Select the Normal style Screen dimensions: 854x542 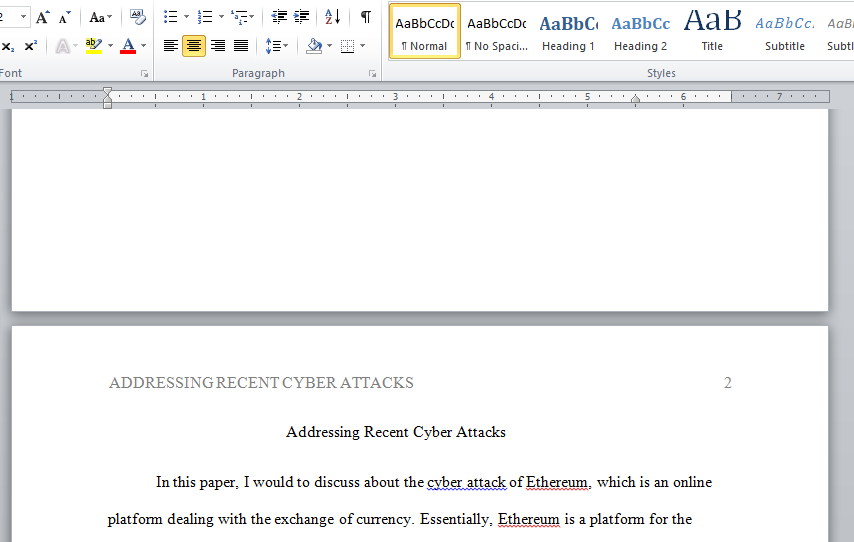tap(425, 31)
